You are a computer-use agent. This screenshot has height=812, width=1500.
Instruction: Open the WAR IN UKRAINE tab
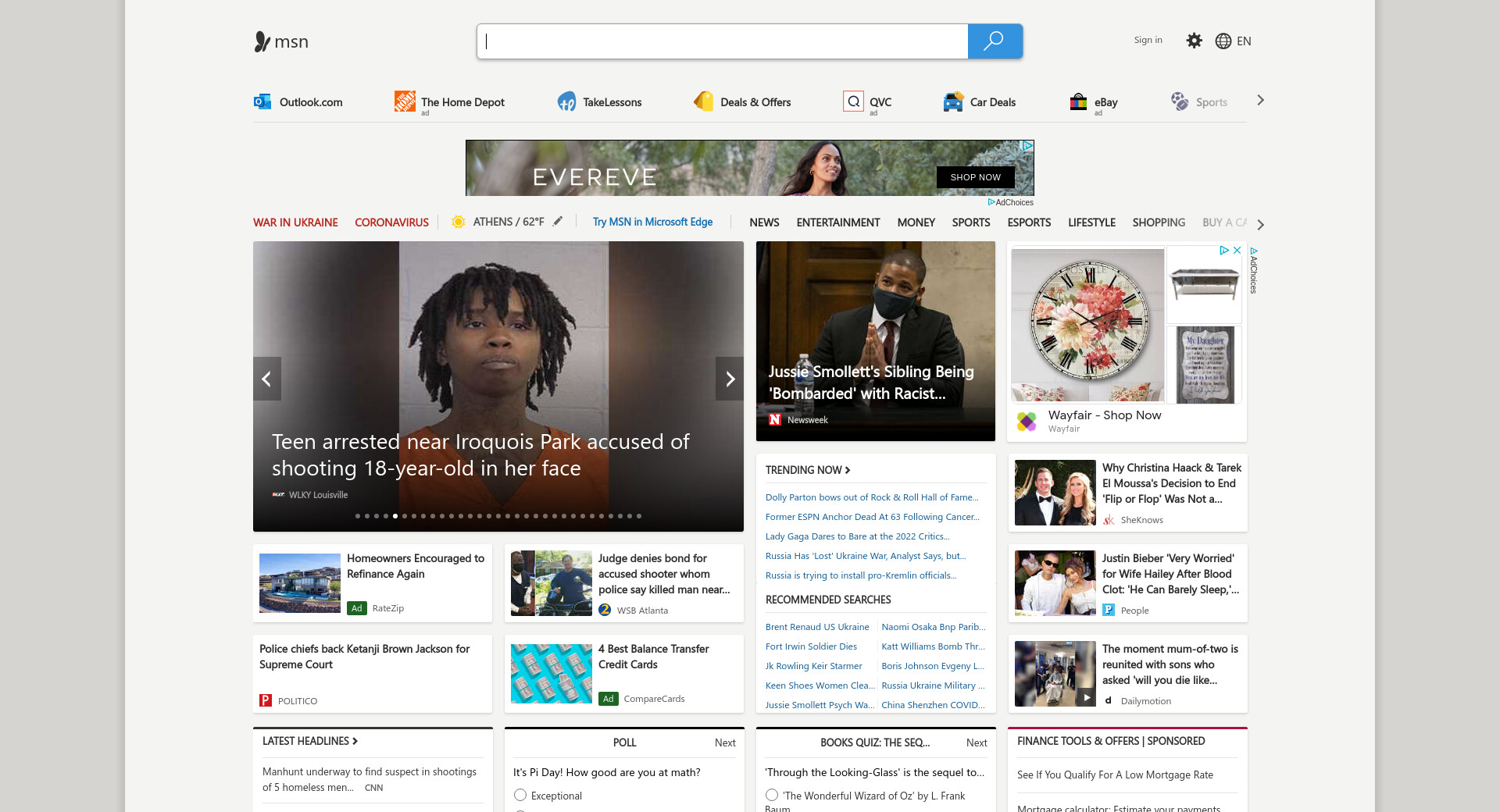click(295, 223)
